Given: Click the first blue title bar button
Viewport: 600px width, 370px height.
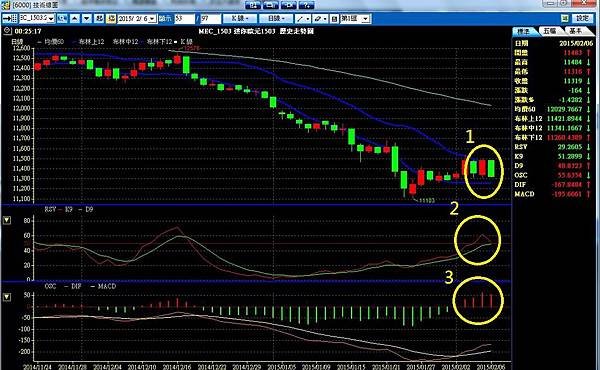Looking at the screenshot, I should tap(253, 5).
